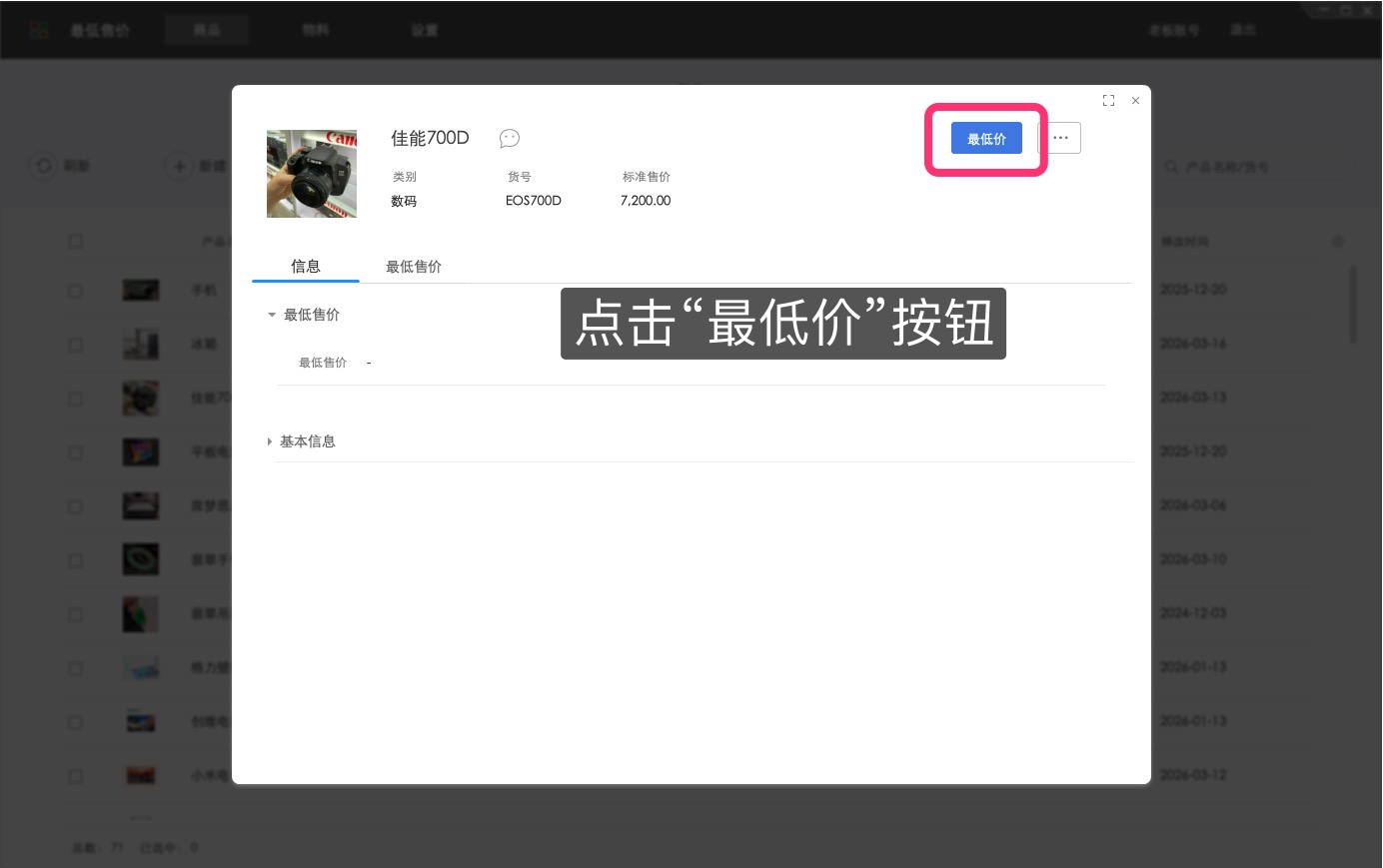Click the 新建 plus icon in the background toolbar
Screen dimensions: 1383x868
pyautogui.click(x=179, y=166)
